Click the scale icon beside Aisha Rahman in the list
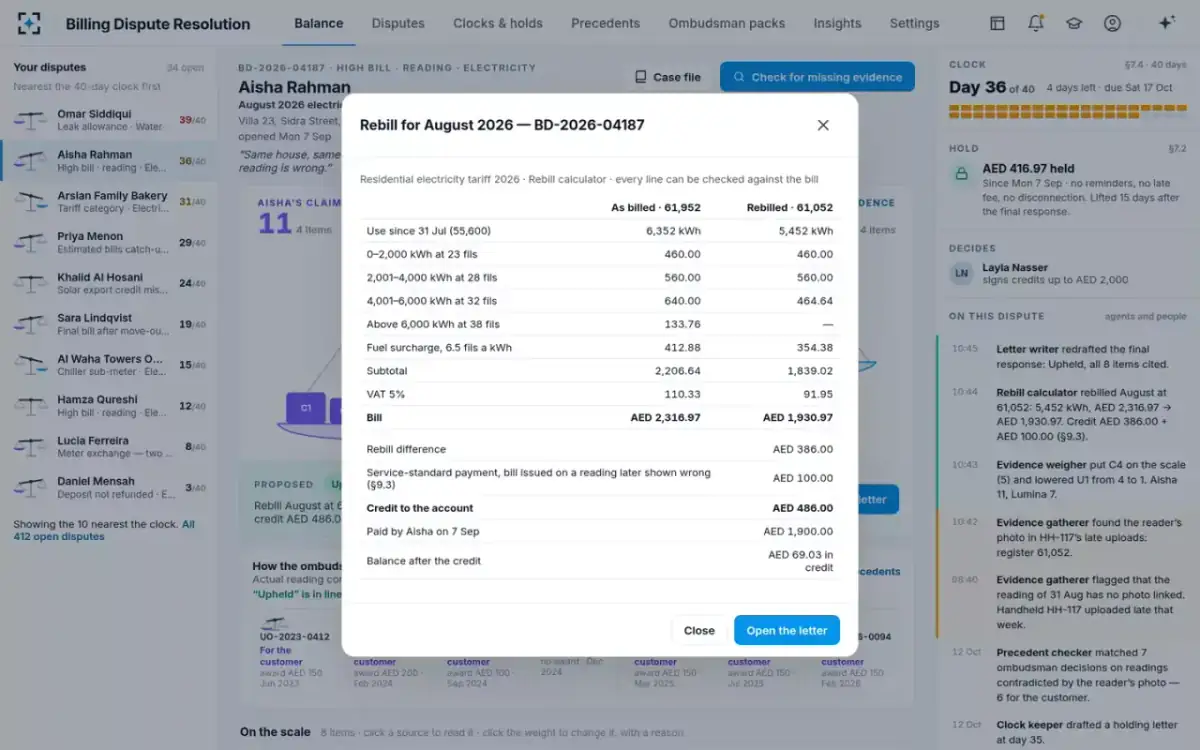The height and width of the screenshot is (750, 1200). (x=29, y=161)
